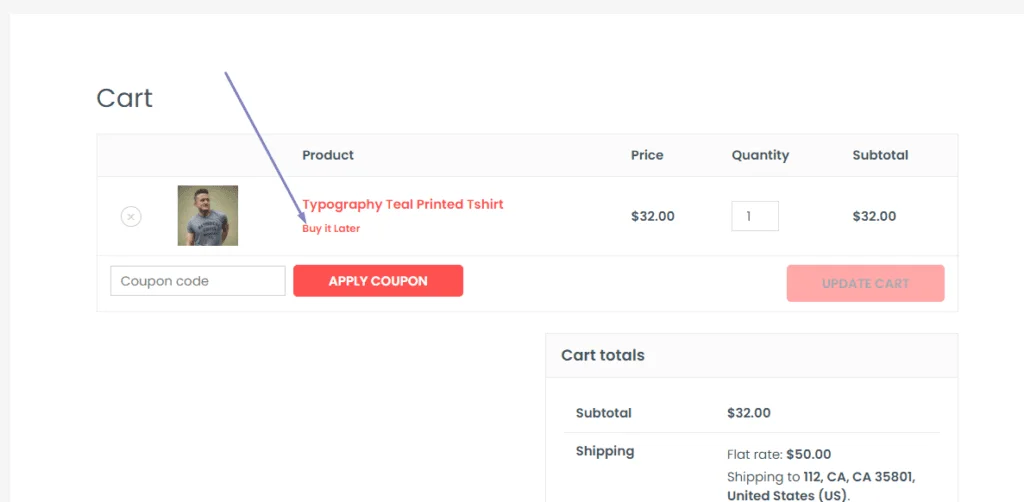The height and width of the screenshot is (502, 1024).
Task: Select the Product column header
Action: 328,155
